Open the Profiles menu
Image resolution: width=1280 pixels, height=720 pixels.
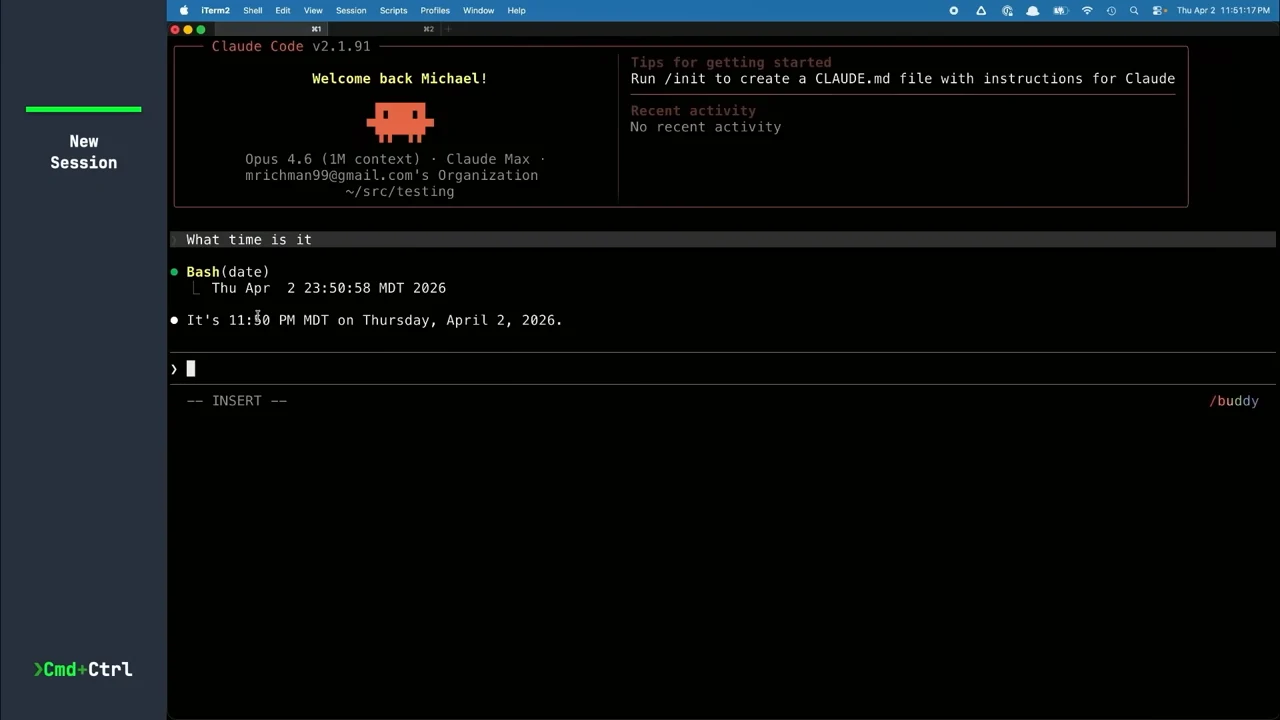(435, 10)
